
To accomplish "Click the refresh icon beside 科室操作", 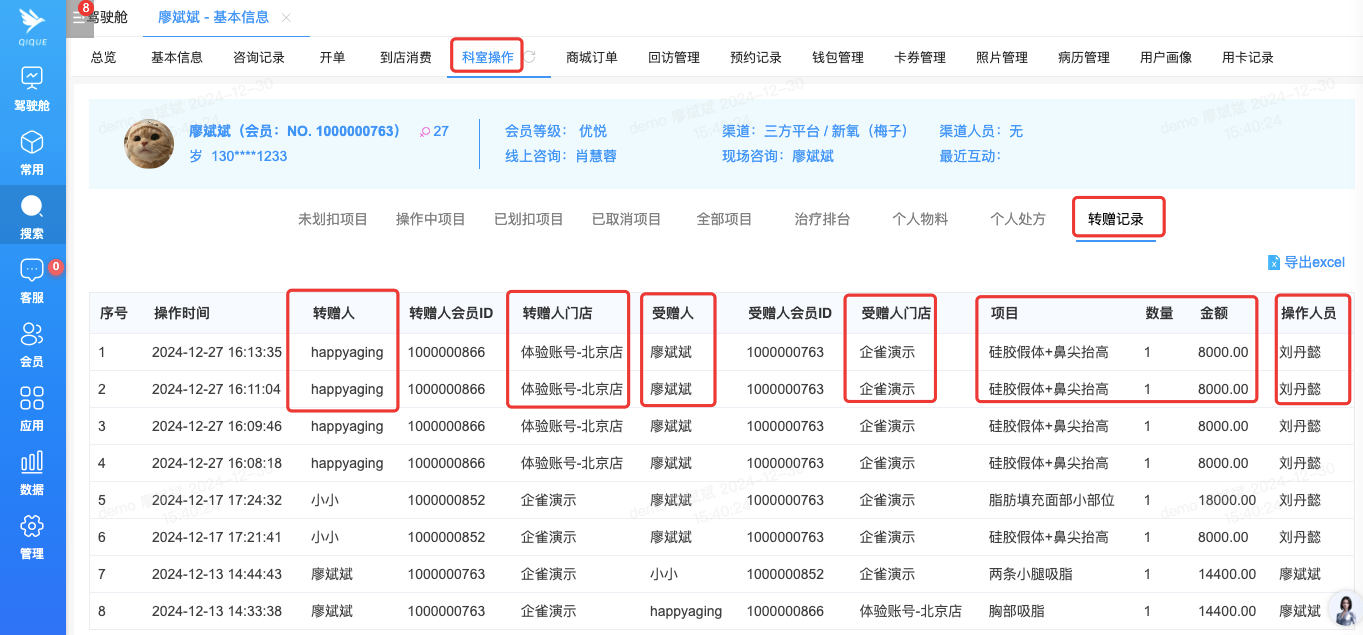I will click(530, 57).
